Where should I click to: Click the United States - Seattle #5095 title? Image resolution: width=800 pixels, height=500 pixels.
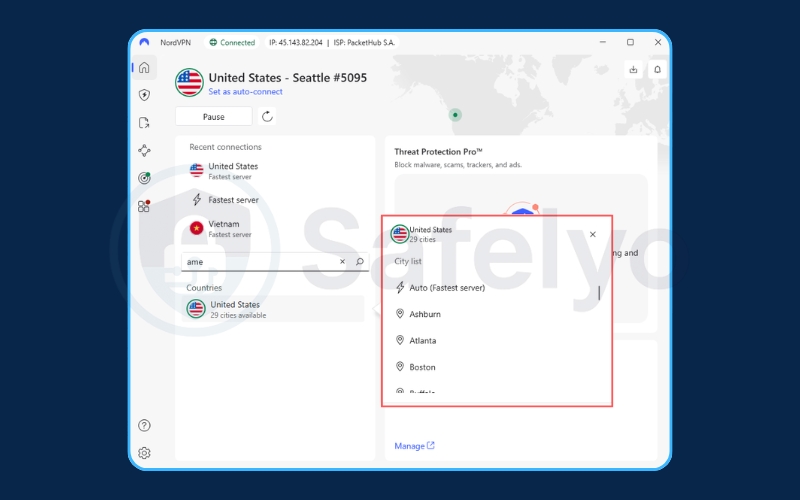(x=288, y=78)
